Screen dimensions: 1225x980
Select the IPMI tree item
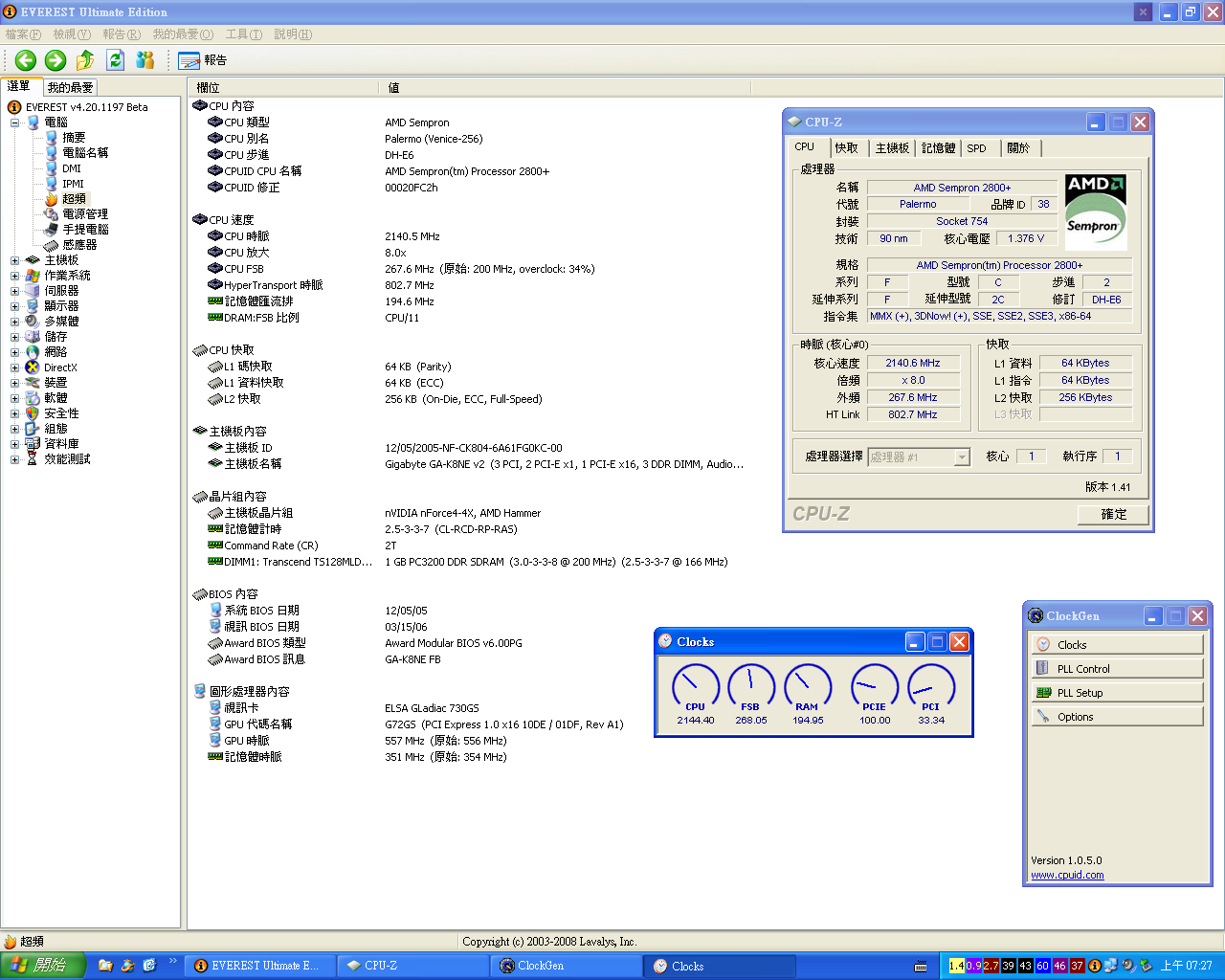pyautogui.click(x=73, y=184)
